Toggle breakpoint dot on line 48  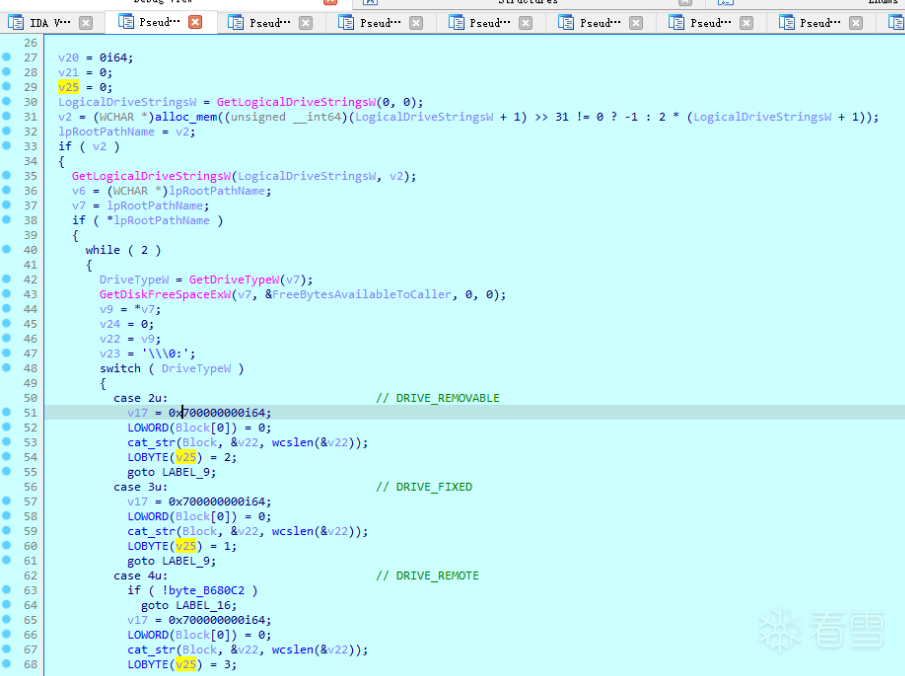[6, 367]
